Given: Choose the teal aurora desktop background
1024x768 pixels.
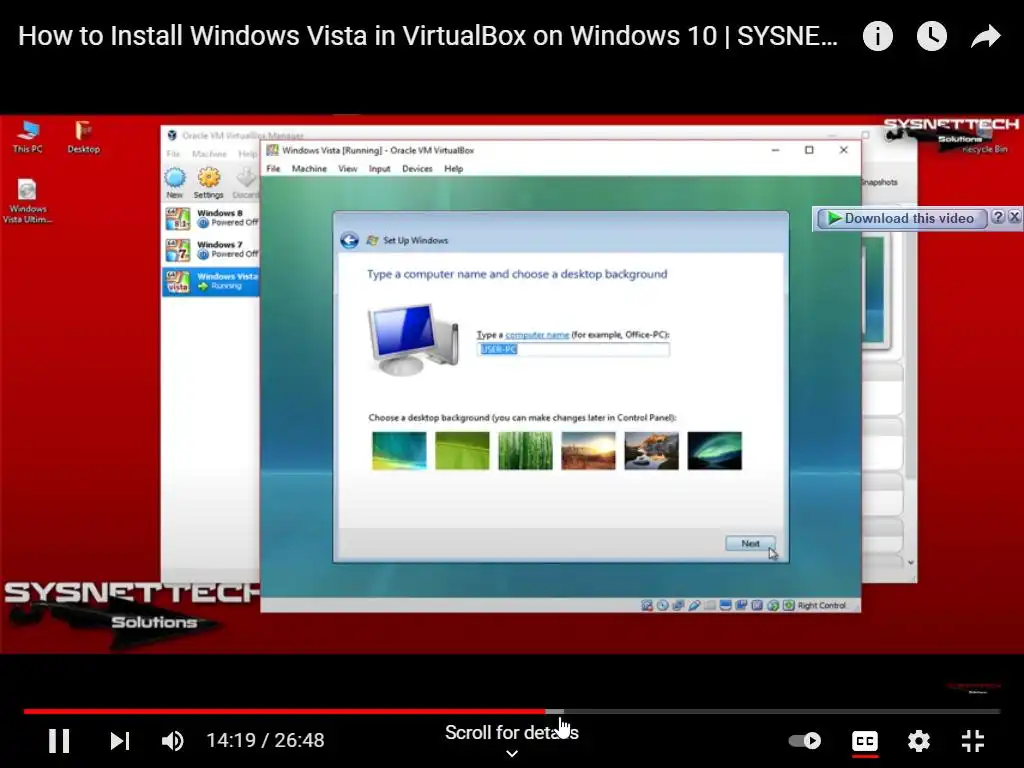Looking at the screenshot, I should (399, 451).
